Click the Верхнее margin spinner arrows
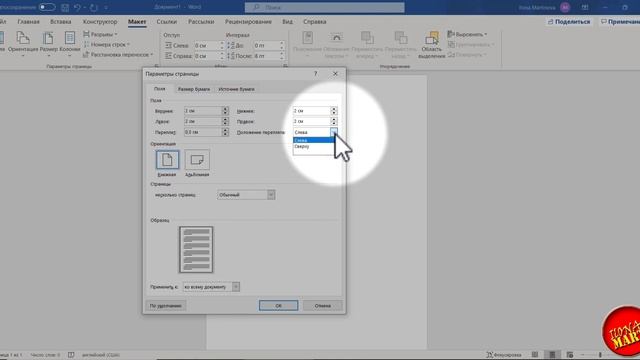Viewport: 640px width, 360px height. coord(225,111)
